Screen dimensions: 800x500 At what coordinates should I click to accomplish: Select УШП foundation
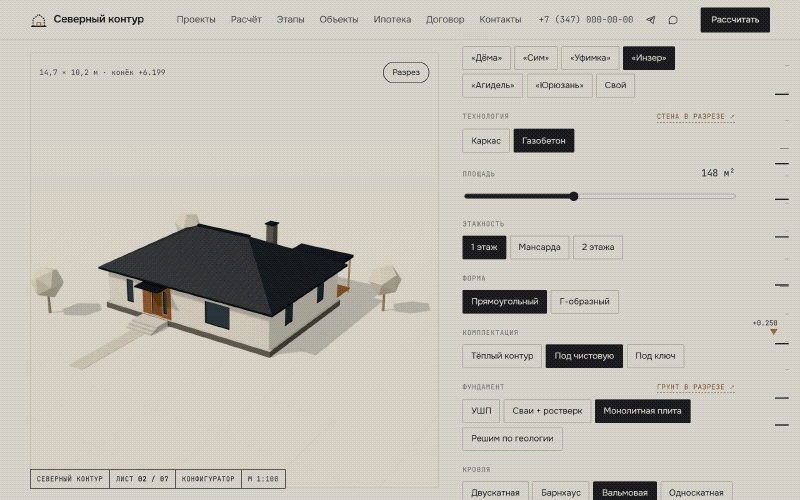(x=481, y=411)
